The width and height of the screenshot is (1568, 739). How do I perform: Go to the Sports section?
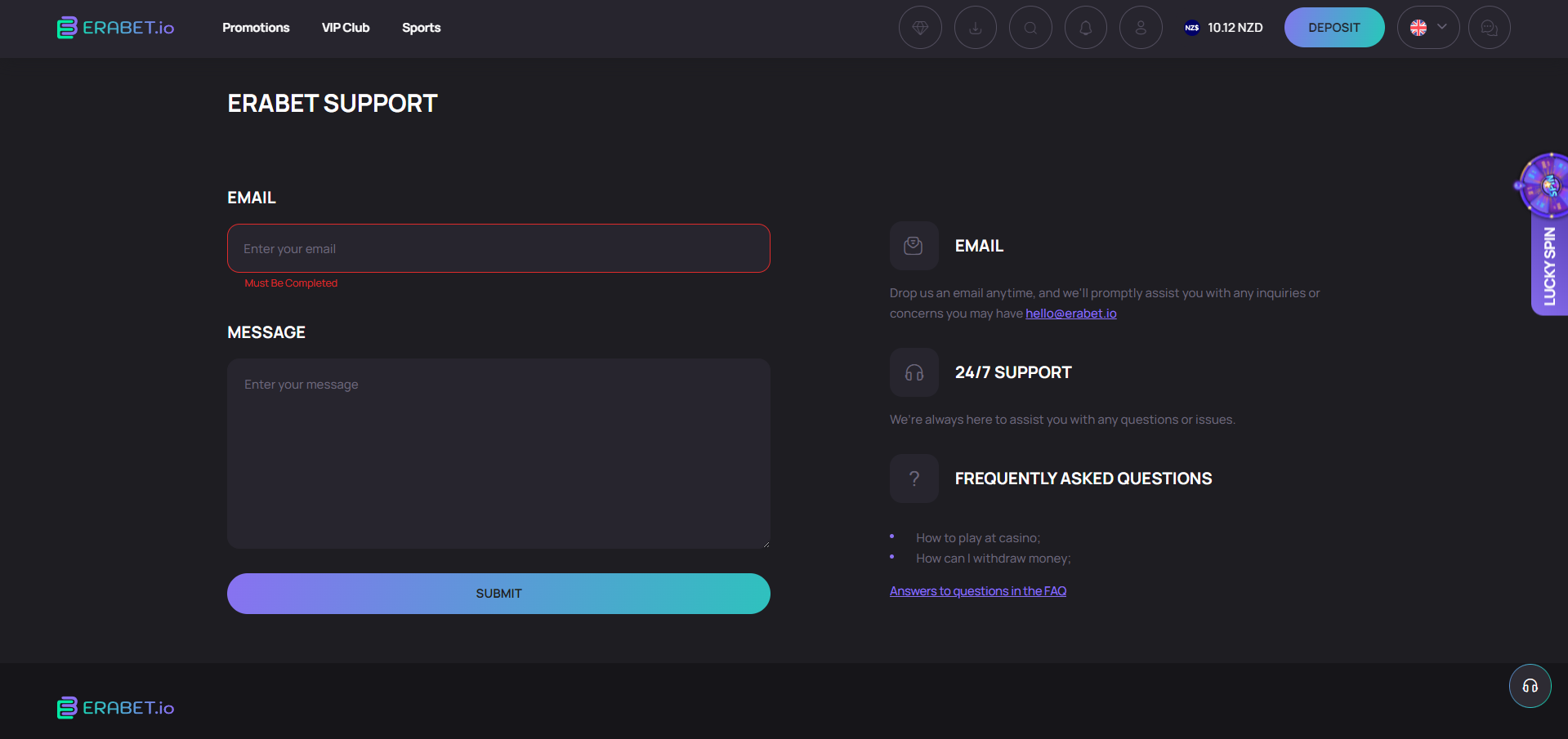point(422,28)
